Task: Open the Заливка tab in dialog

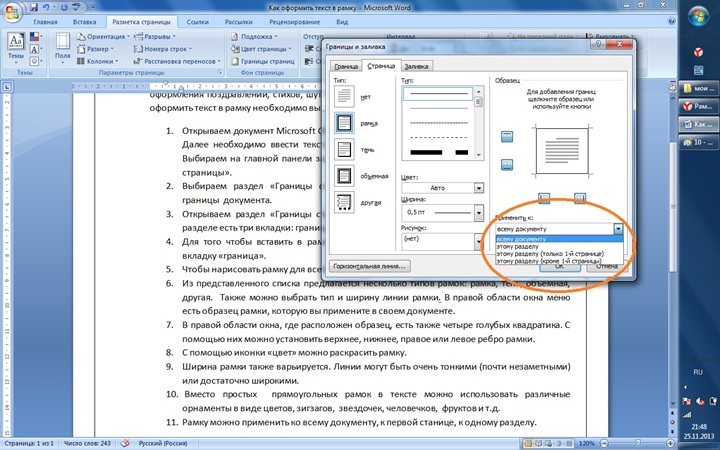Action: [x=416, y=66]
